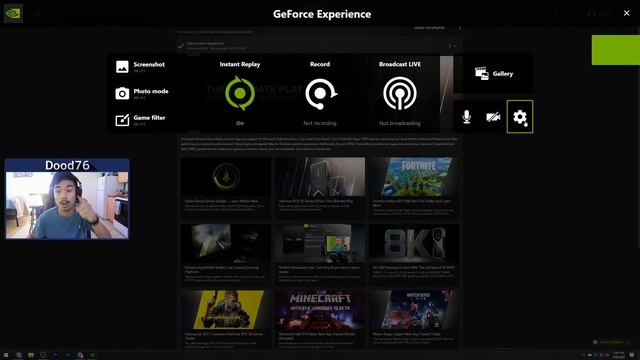Take a Screenshot from the overlay
Image resolution: width=640 pixels, height=360 pixels.
tap(140, 66)
